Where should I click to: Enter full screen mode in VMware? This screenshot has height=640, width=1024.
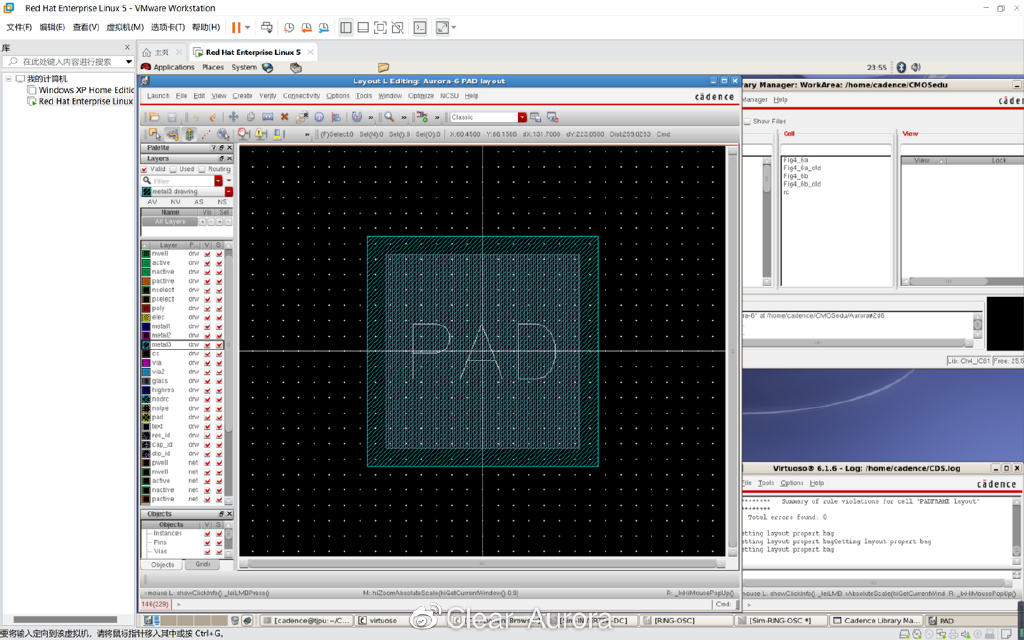[380, 27]
